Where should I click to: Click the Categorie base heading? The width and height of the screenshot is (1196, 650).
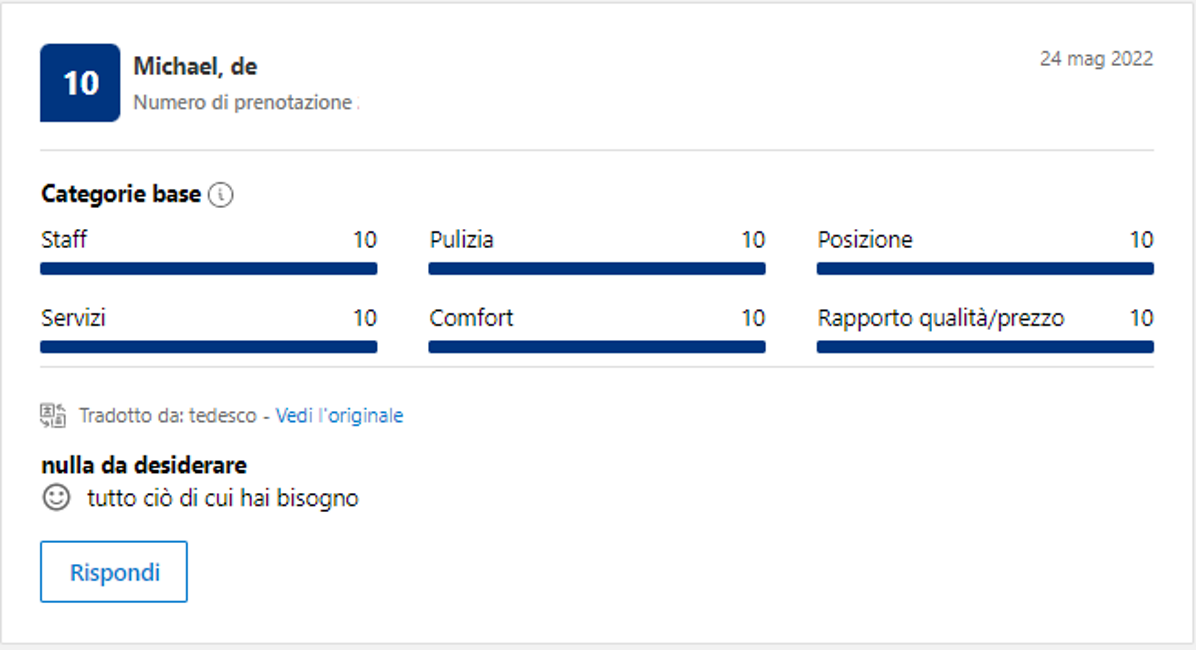pyautogui.click(x=121, y=194)
